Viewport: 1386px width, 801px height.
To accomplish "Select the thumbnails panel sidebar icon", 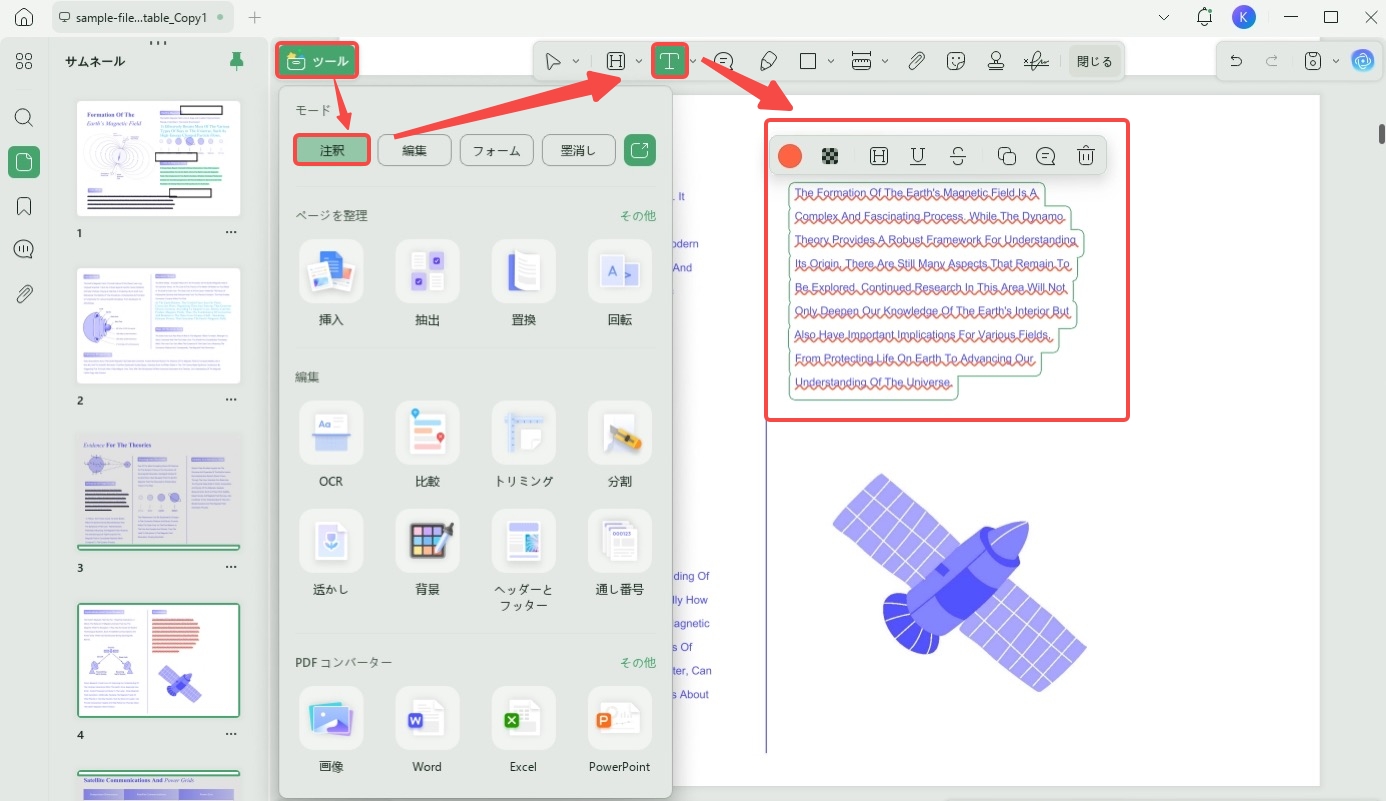I will [x=24, y=162].
